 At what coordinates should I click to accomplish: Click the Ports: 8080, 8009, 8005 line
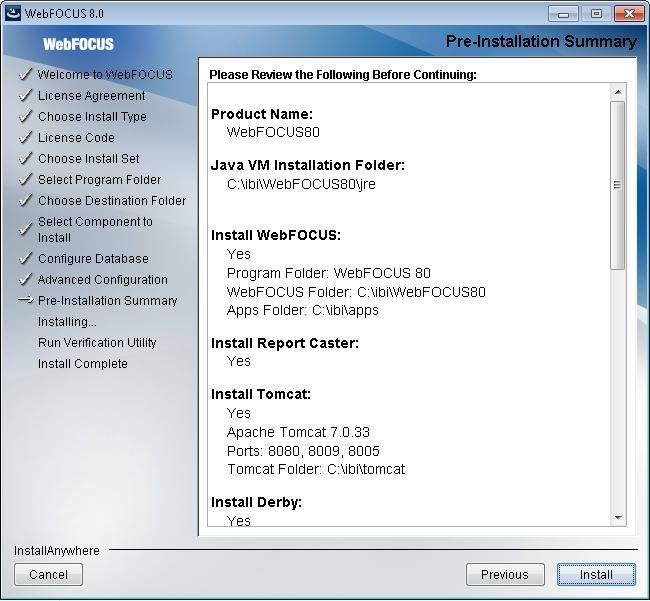coord(303,451)
